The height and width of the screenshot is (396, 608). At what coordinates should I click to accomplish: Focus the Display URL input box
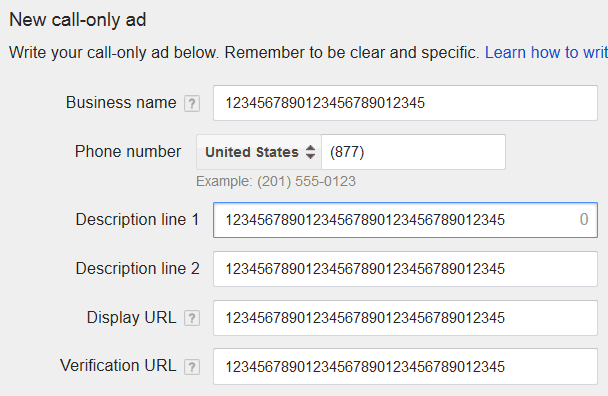pos(405,318)
